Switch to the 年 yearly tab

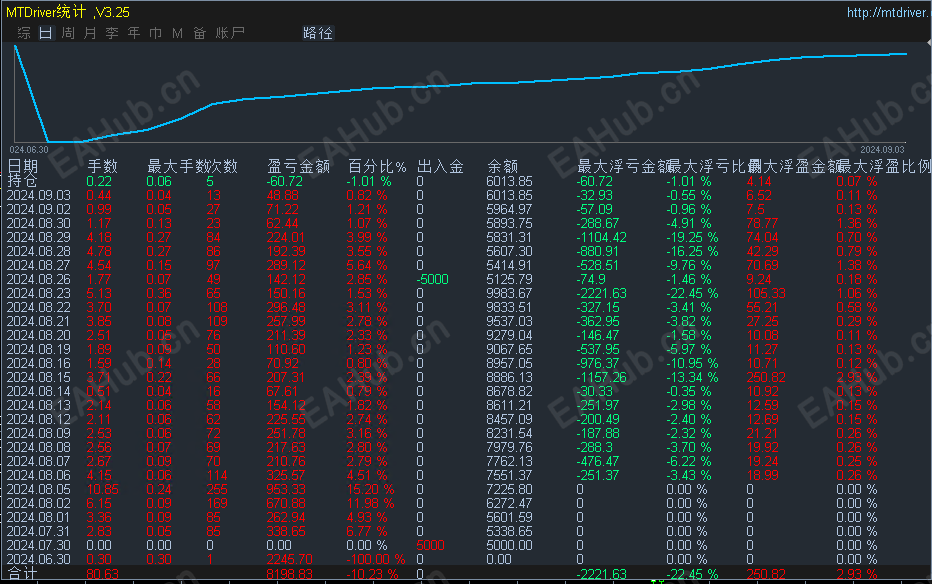[x=134, y=33]
